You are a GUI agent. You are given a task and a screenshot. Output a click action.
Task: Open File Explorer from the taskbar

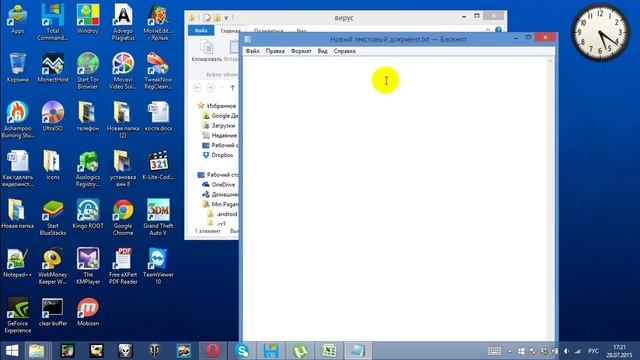click(x=37, y=351)
